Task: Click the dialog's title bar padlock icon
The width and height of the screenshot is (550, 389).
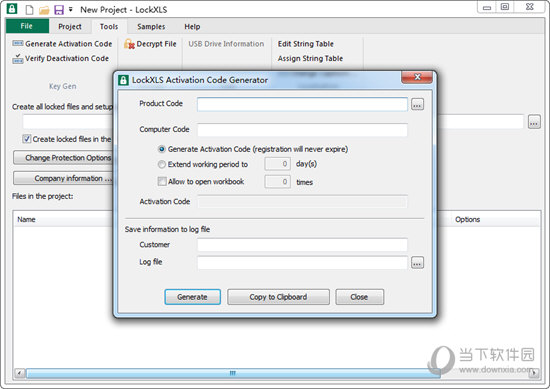Action: click(x=123, y=80)
